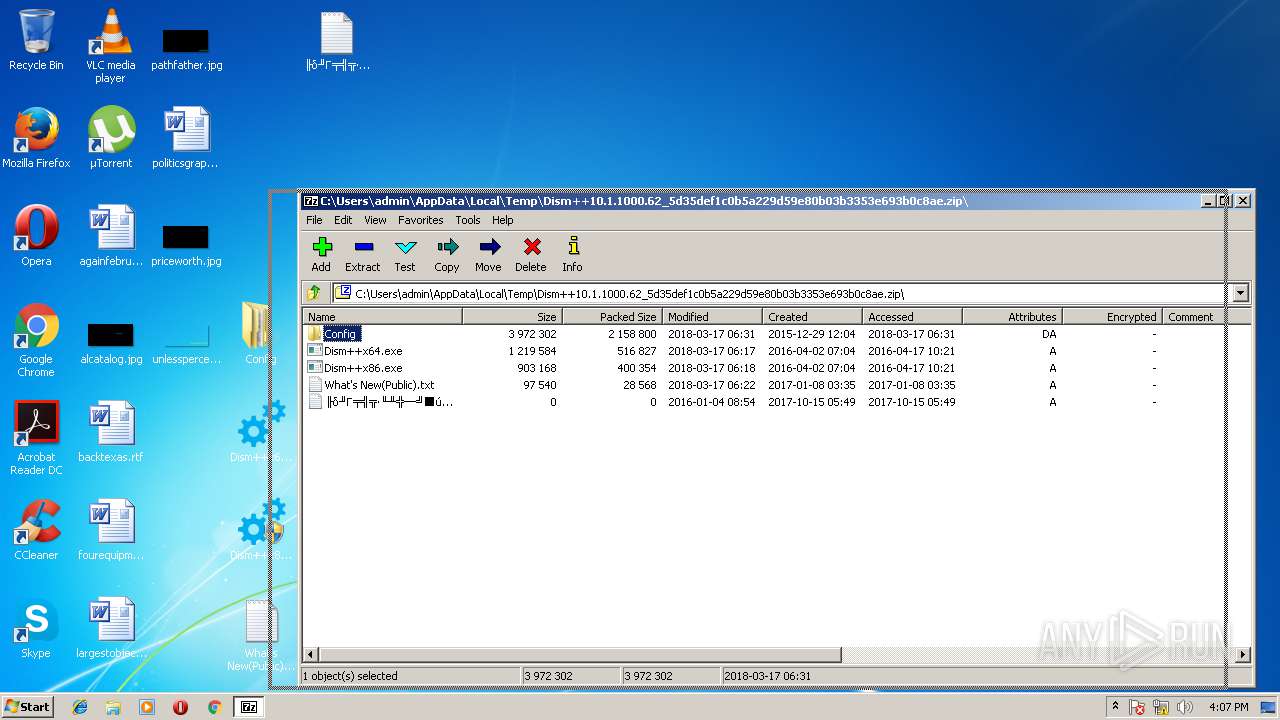Open the Start menu
The width and height of the screenshot is (1280, 720).
(x=28, y=706)
